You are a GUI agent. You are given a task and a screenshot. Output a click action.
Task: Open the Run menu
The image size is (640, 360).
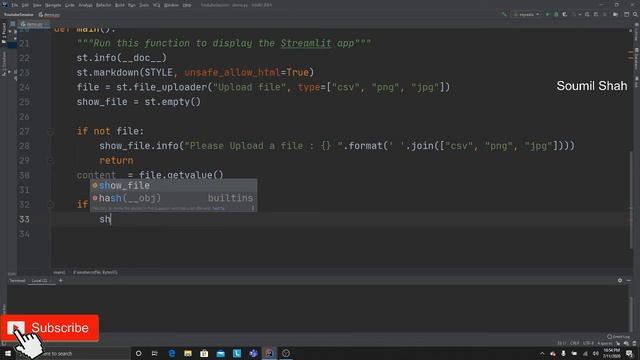point(131,5)
